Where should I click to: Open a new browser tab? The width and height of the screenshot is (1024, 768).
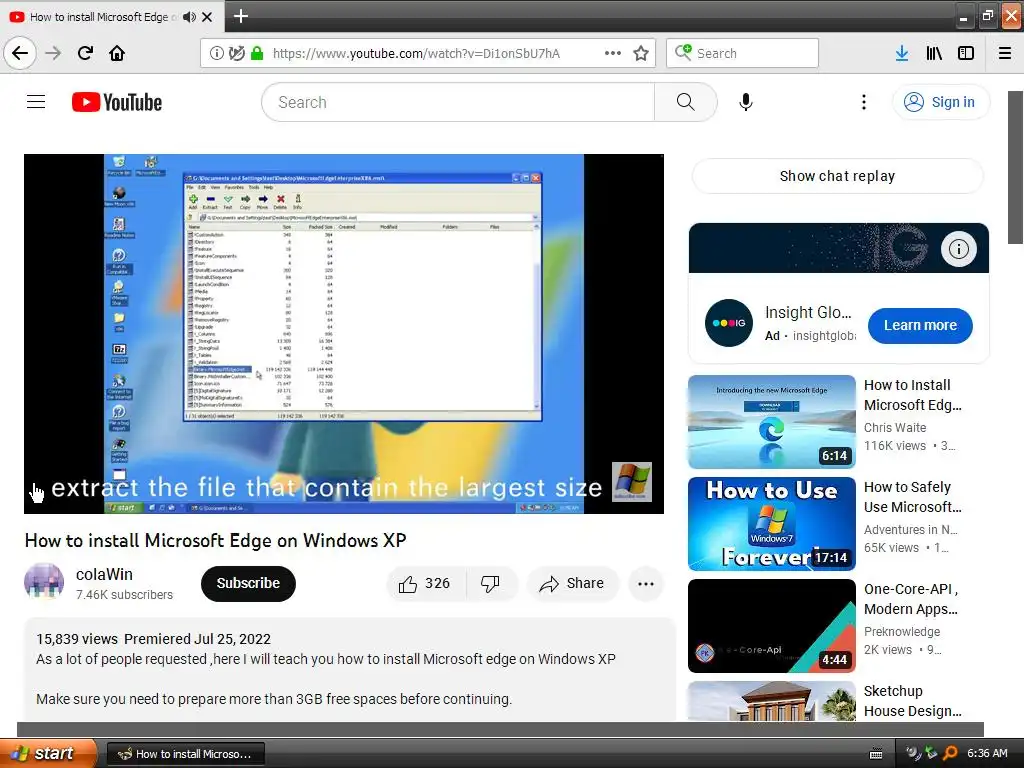240,16
